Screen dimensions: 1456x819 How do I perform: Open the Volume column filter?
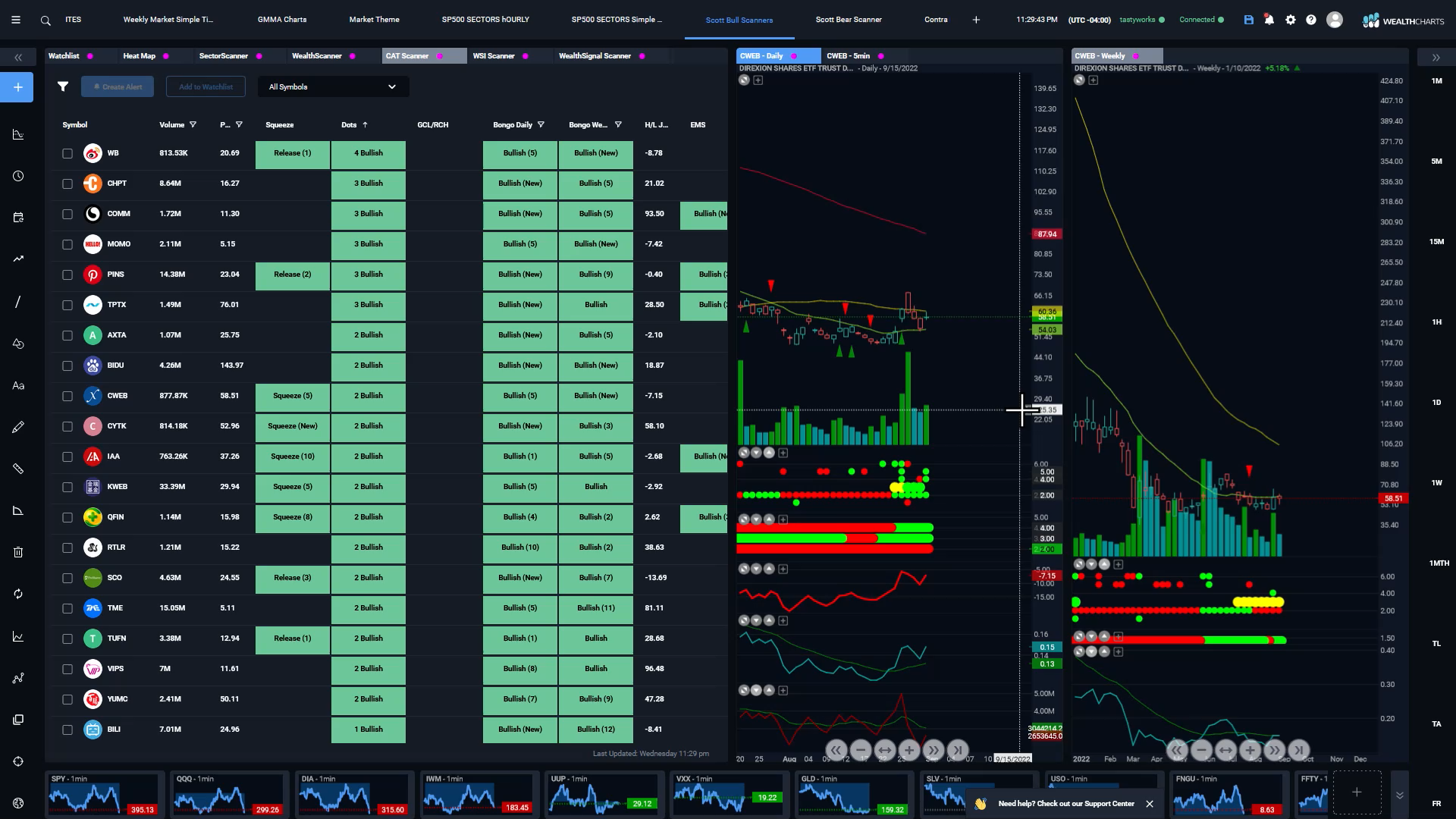point(193,125)
